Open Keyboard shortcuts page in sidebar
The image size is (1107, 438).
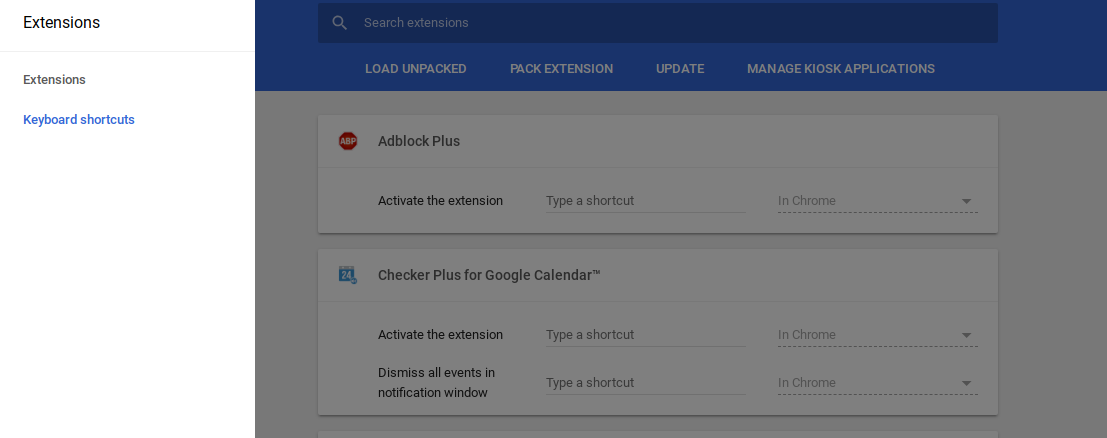point(79,120)
